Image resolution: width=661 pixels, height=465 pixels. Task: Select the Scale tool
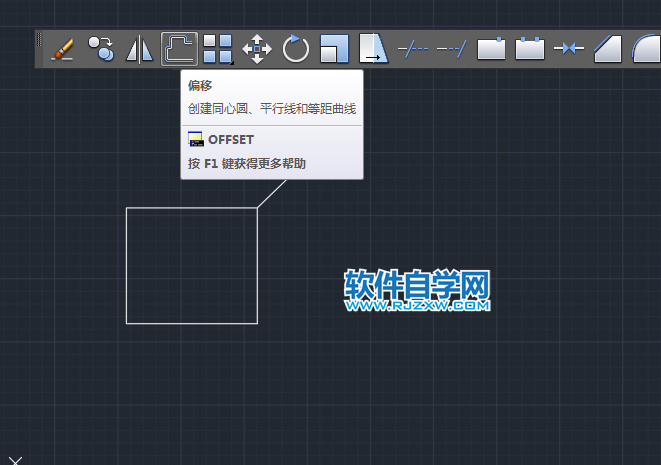tap(335, 48)
